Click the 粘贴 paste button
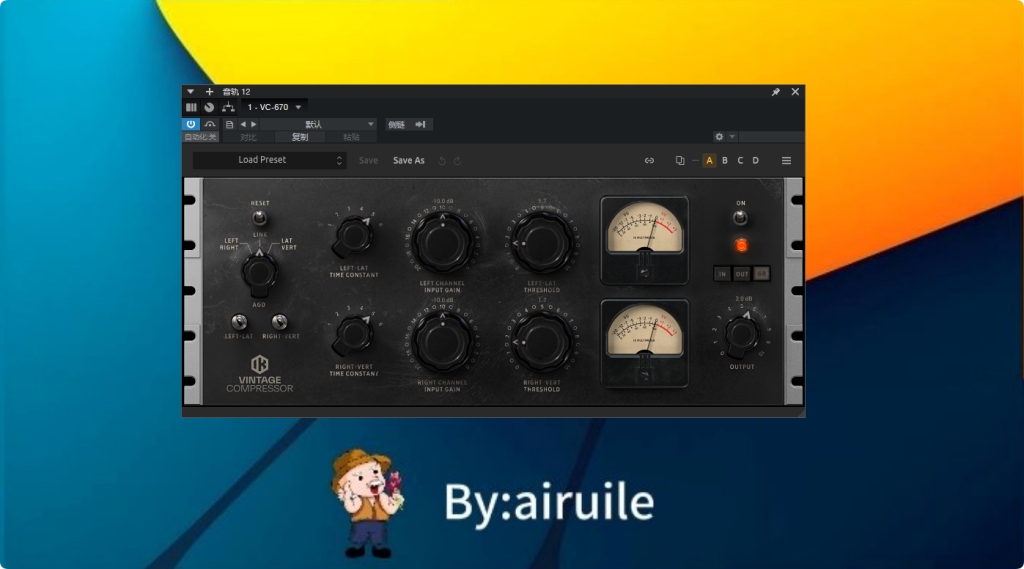Screen dimensions: 1024x569 tap(351, 137)
